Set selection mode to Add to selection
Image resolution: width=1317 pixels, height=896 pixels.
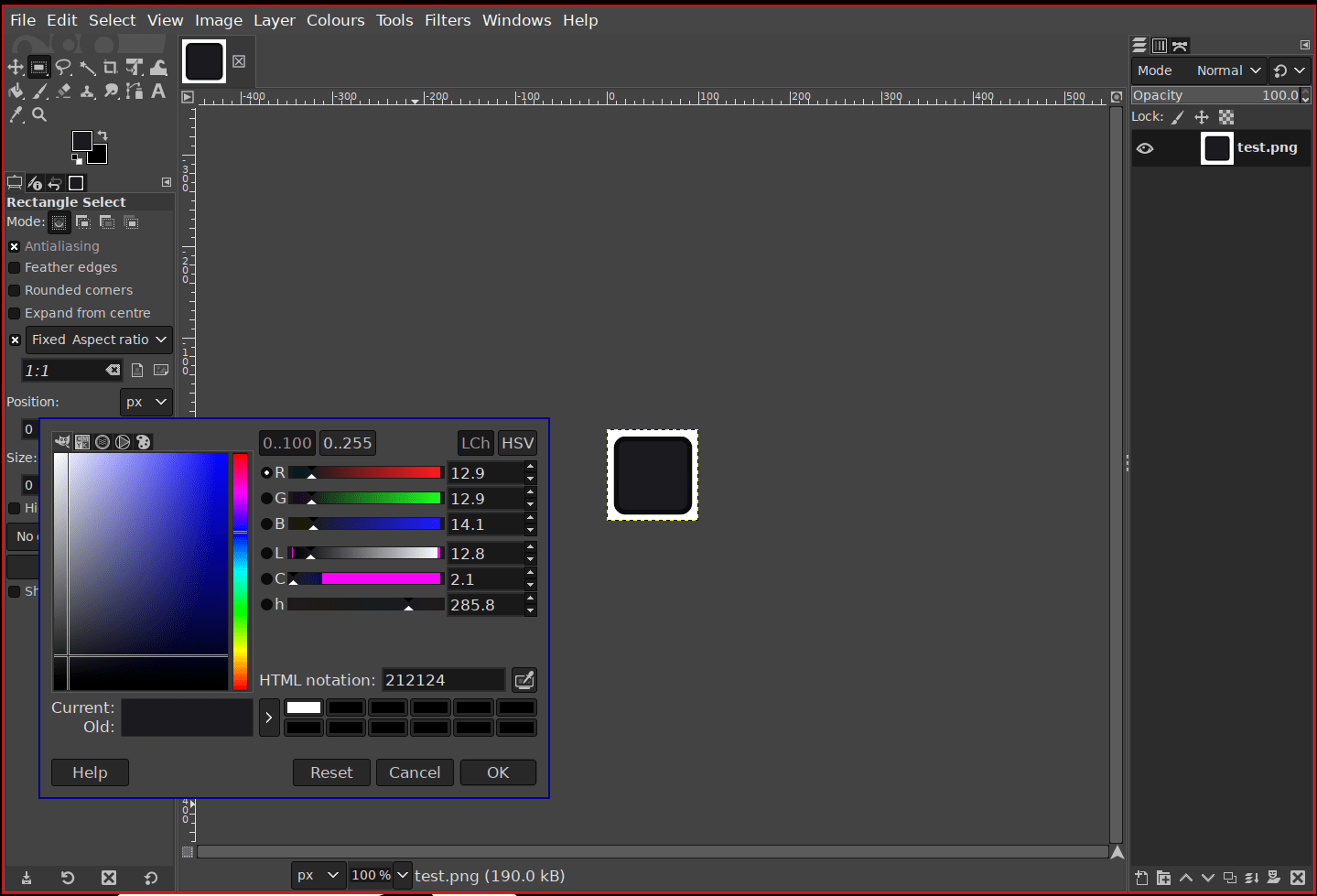tap(83, 222)
